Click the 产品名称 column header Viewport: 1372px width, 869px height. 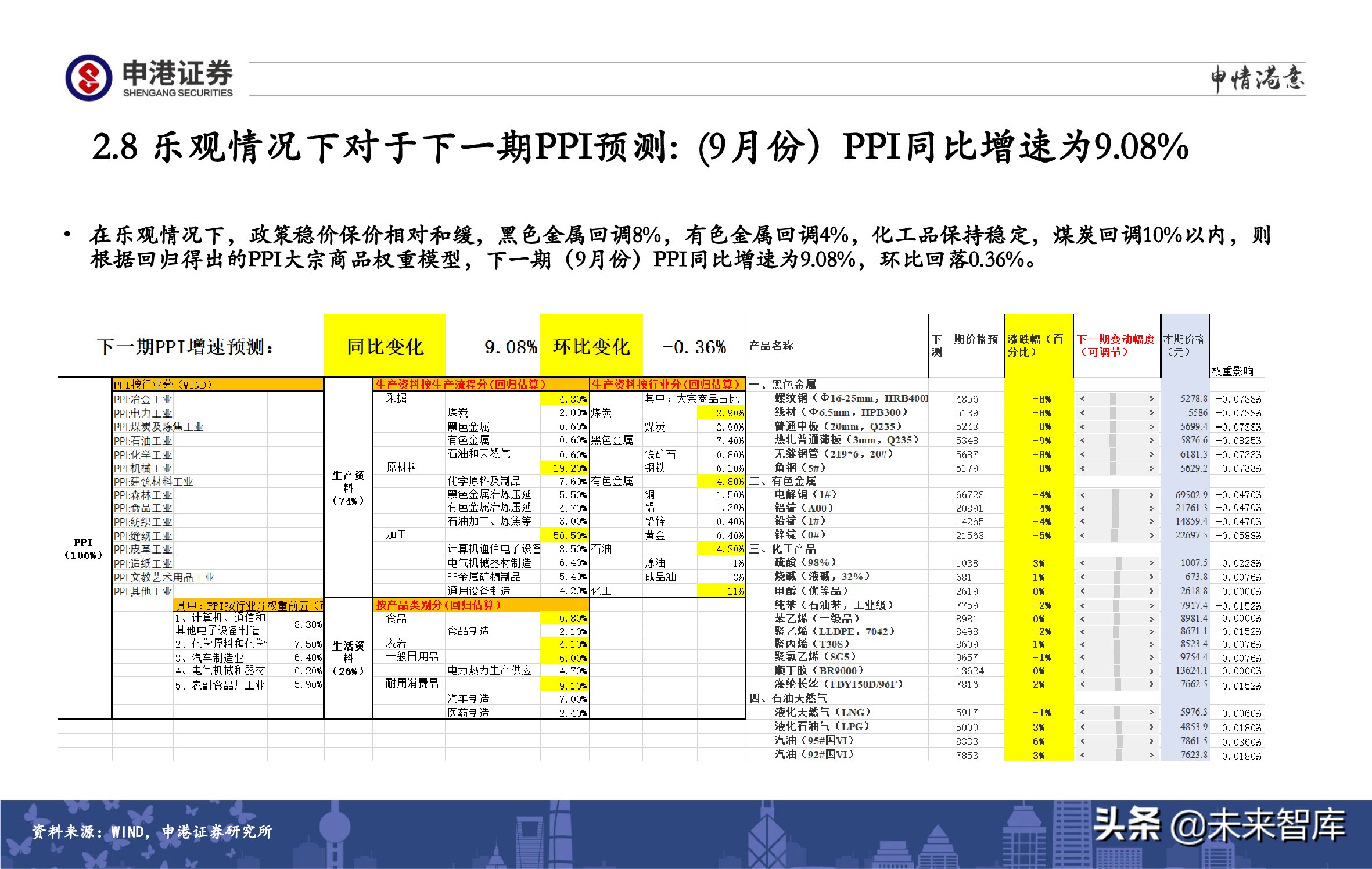[837, 346]
